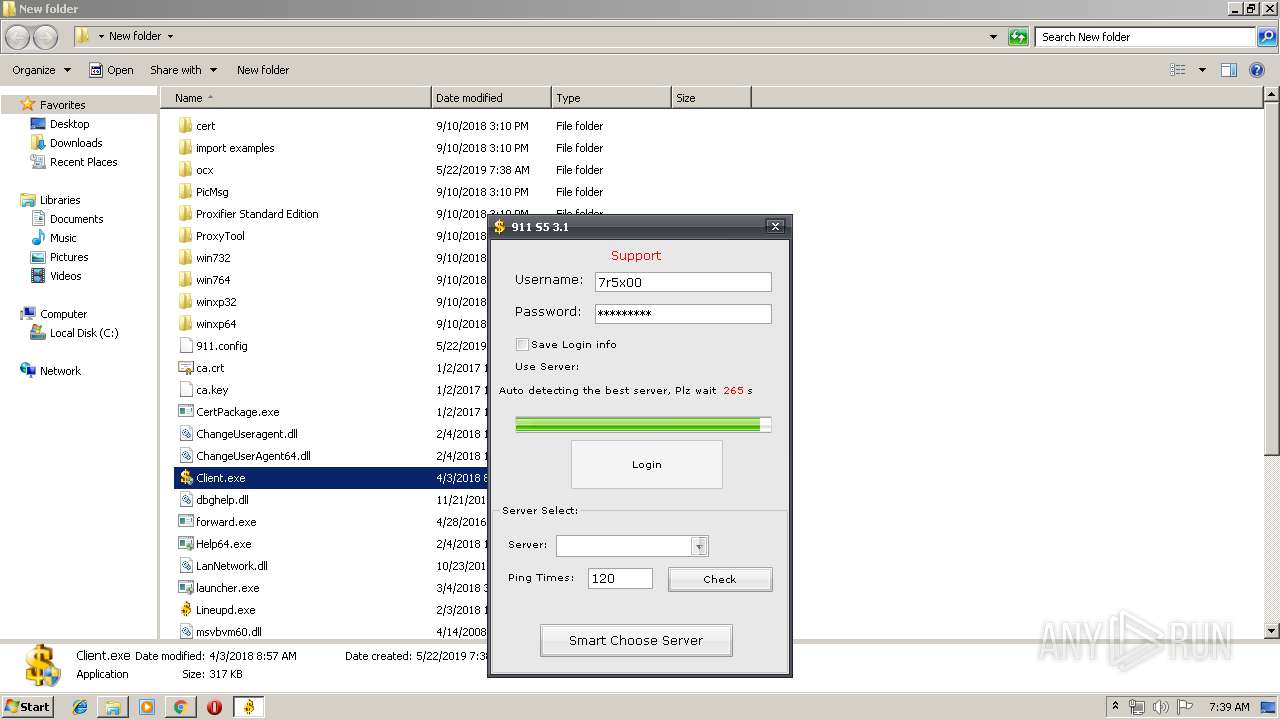Click the ca.crt certificate icon
The width and height of the screenshot is (1280, 720).
tap(186, 368)
